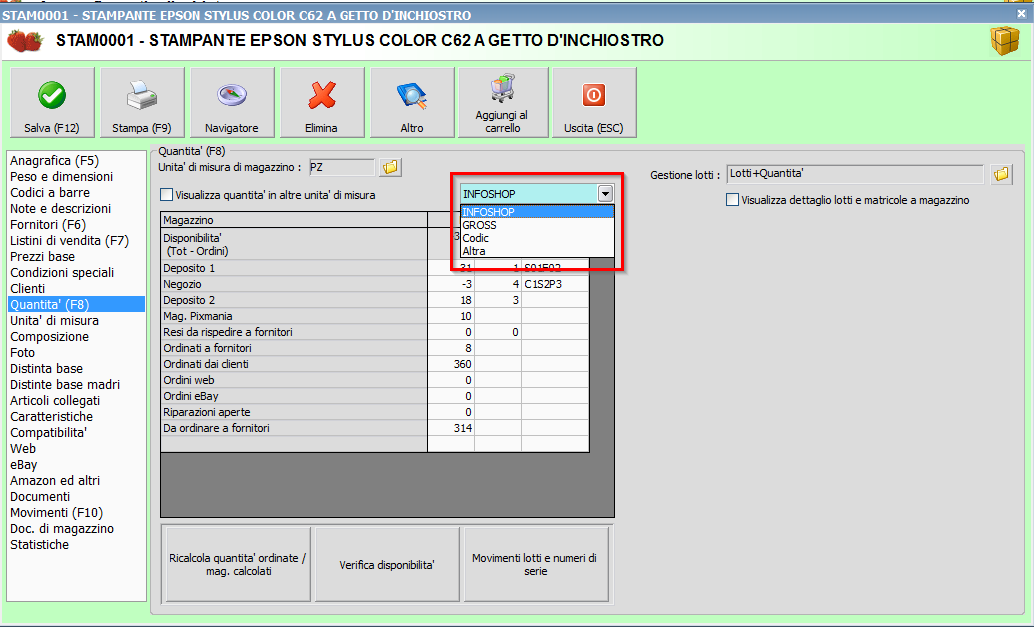Choose Codic from the dropdown list
Screen dimensions: 1034x627
(x=537, y=238)
